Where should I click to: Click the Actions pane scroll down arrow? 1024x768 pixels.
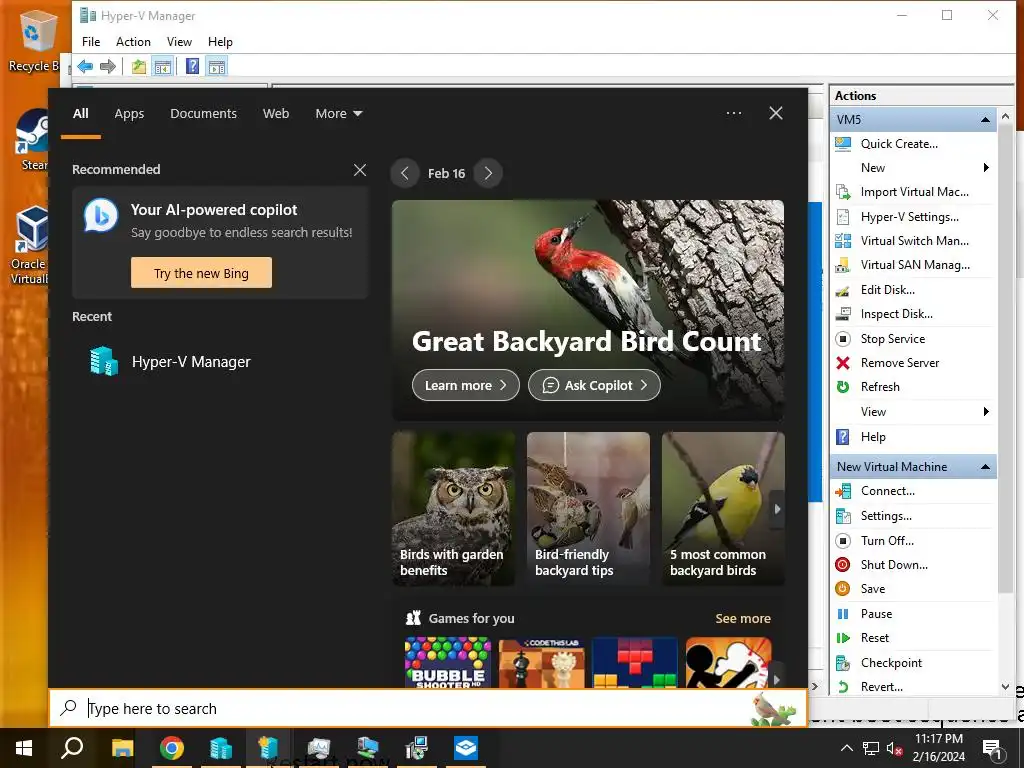(x=1006, y=687)
